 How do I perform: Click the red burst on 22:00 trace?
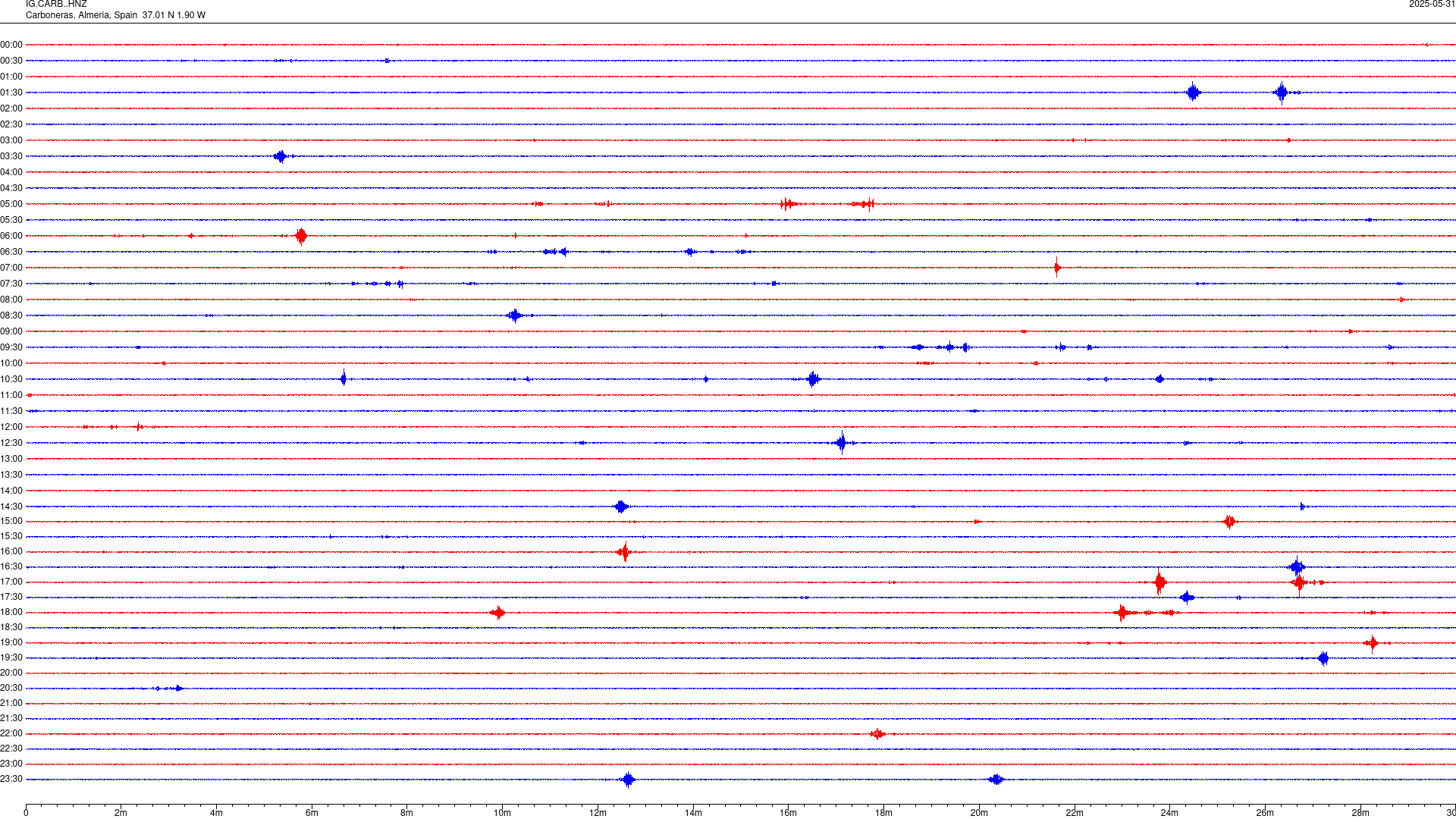pyautogui.click(x=878, y=733)
